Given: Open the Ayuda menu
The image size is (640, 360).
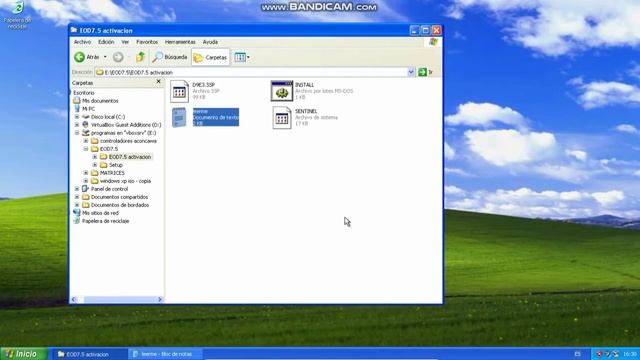Looking at the screenshot, I should (210, 42).
